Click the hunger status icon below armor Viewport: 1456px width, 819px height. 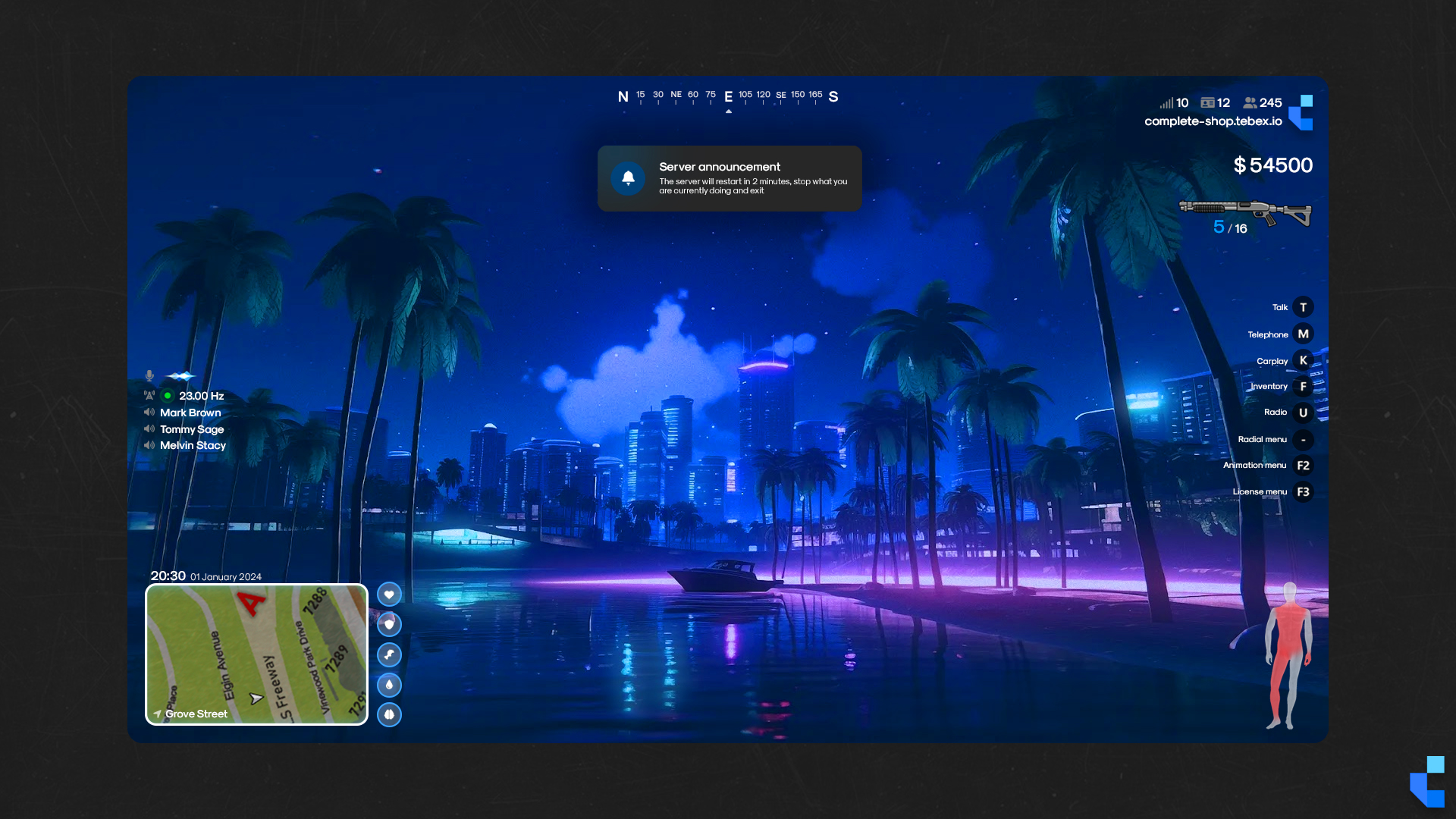(x=389, y=654)
